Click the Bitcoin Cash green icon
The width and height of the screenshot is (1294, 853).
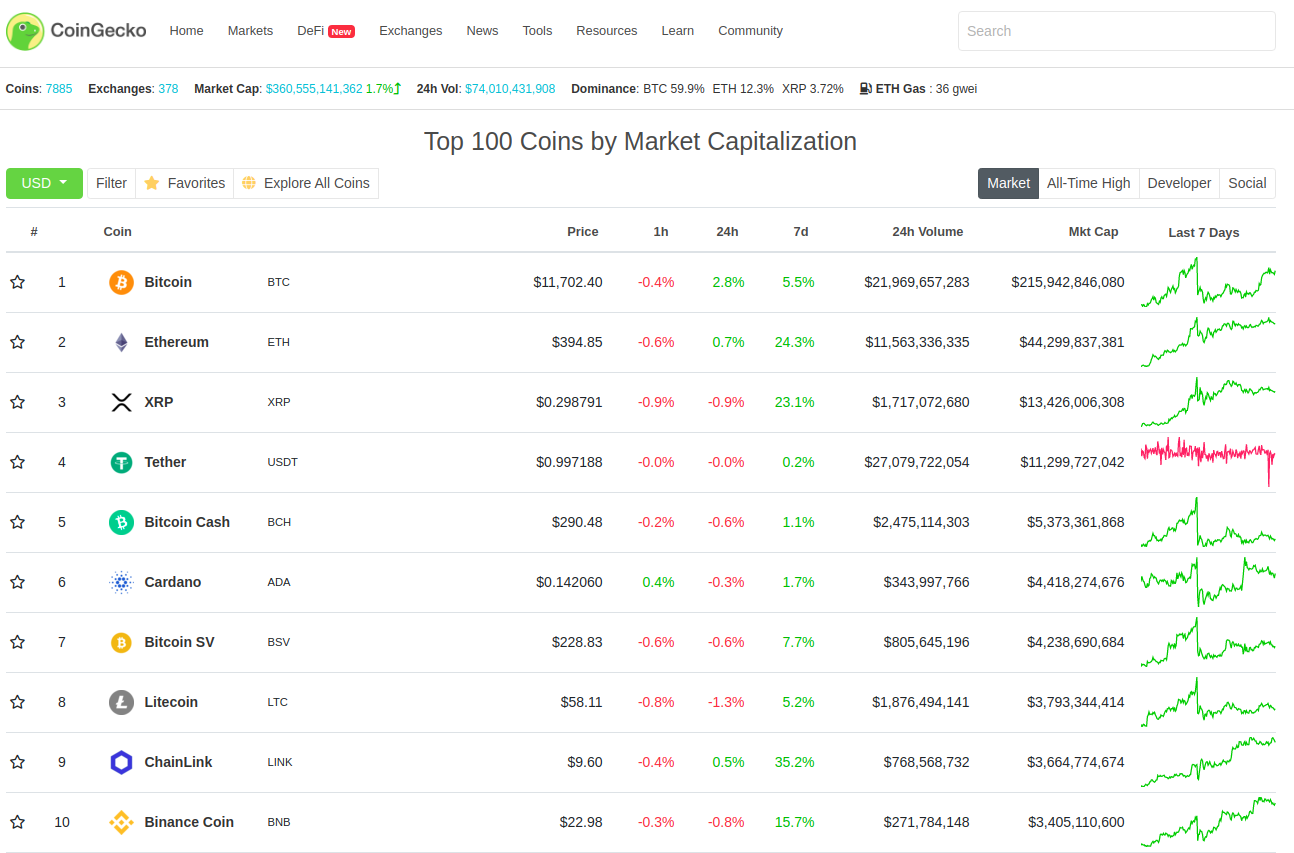coord(121,522)
